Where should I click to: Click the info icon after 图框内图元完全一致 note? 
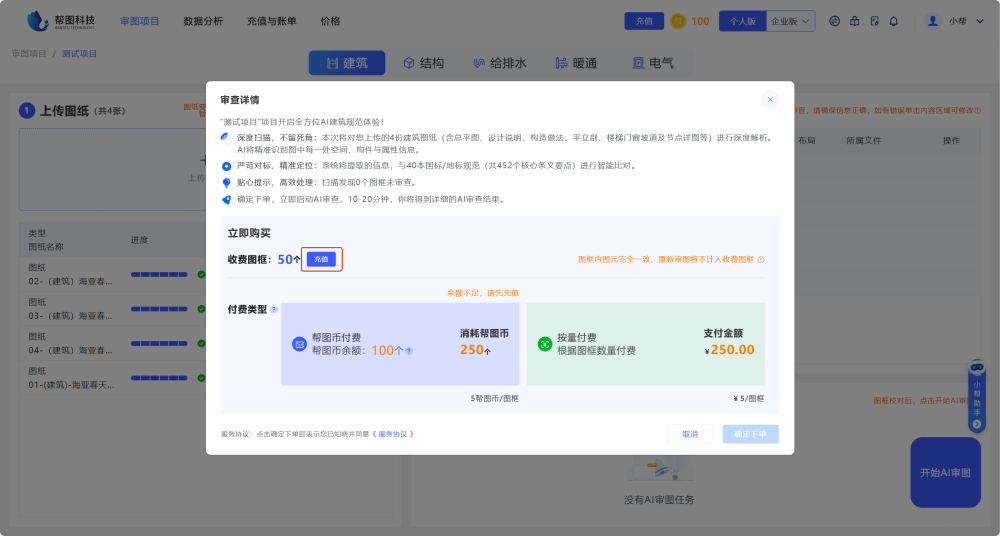[761, 260]
